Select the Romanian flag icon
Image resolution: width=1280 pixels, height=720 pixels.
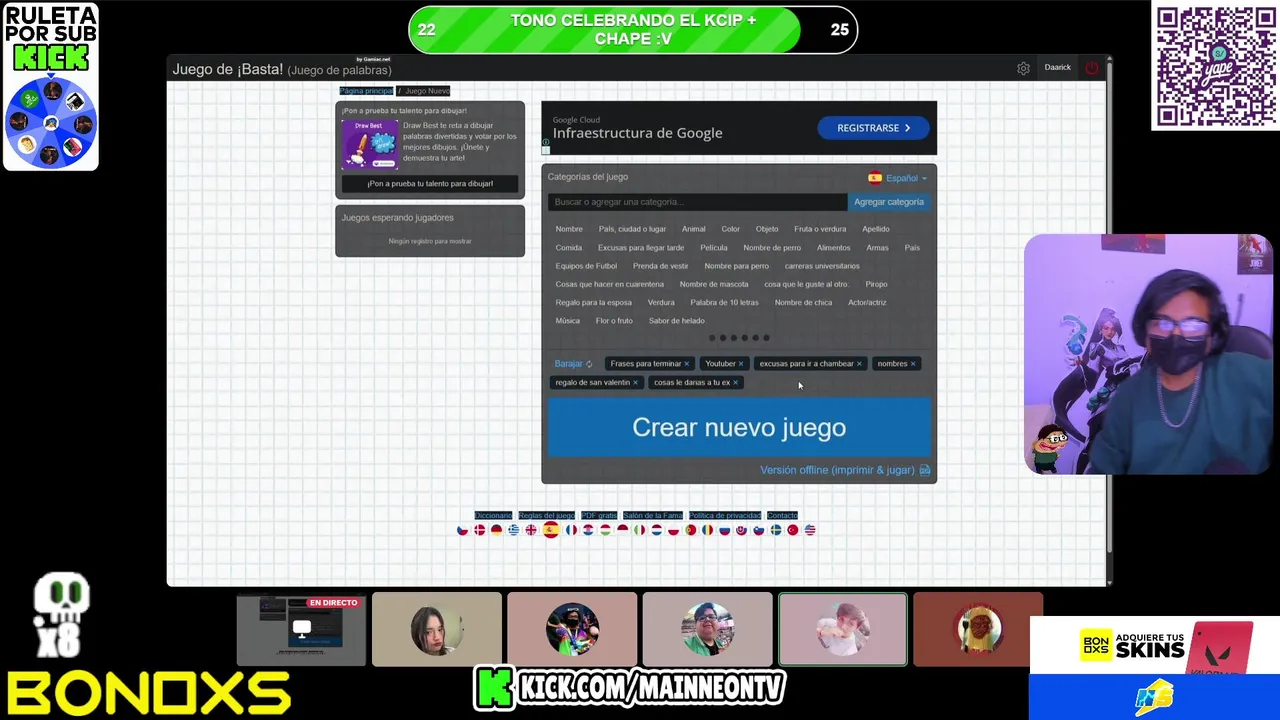[708, 530]
